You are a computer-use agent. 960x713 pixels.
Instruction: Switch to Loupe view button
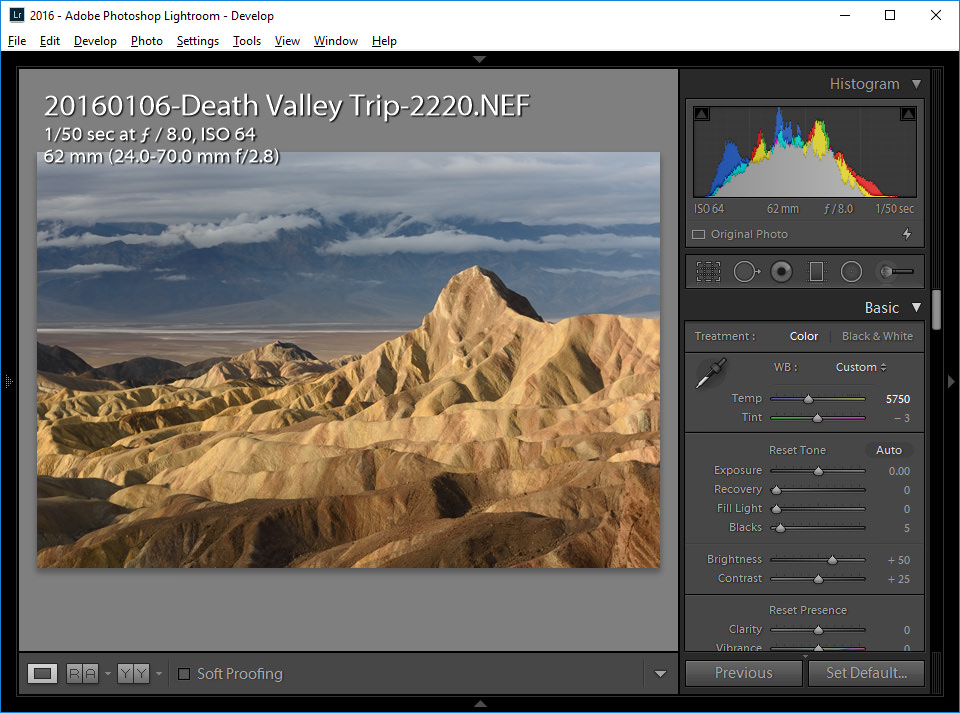pos(42,674)
